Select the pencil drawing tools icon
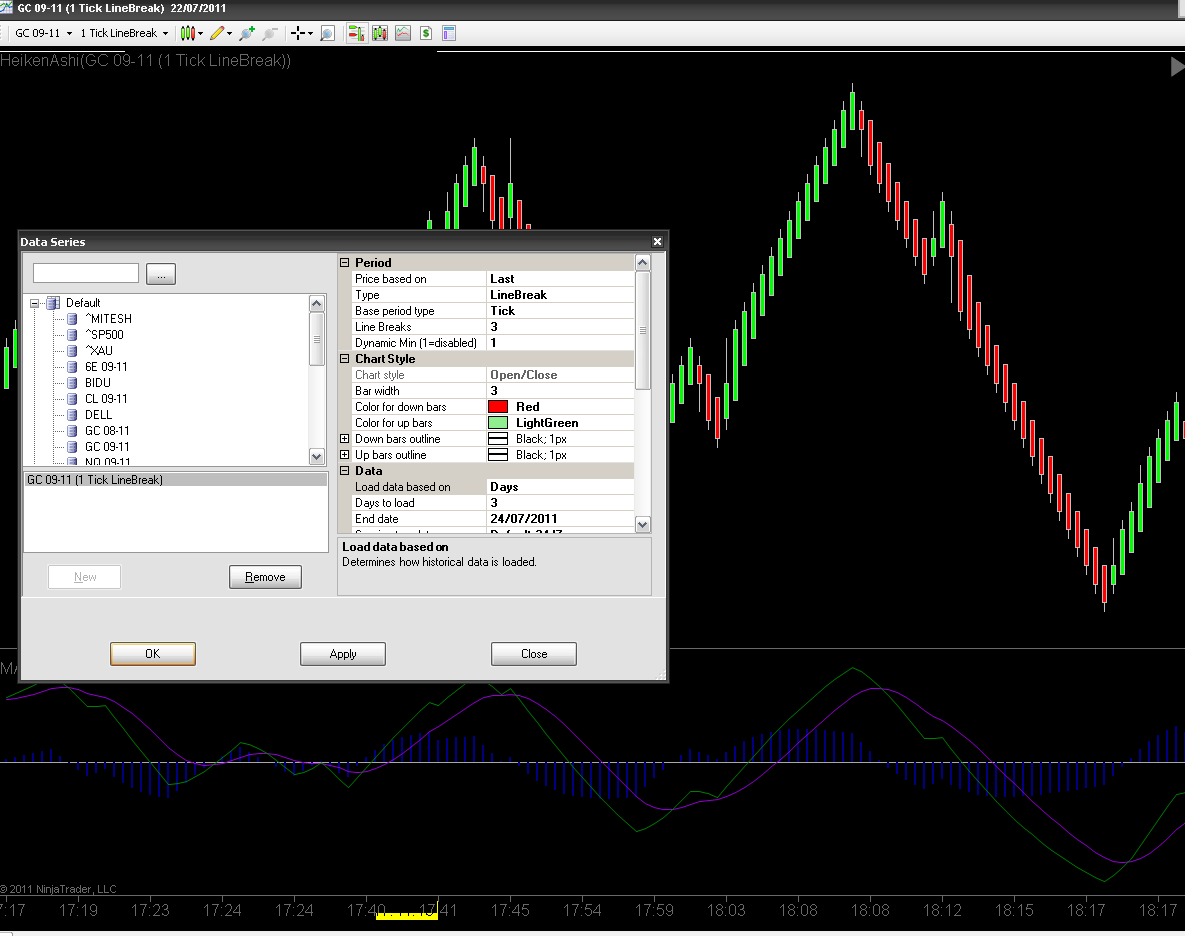1185x936 pixels. pyautogui.click(x=218, y=33)
